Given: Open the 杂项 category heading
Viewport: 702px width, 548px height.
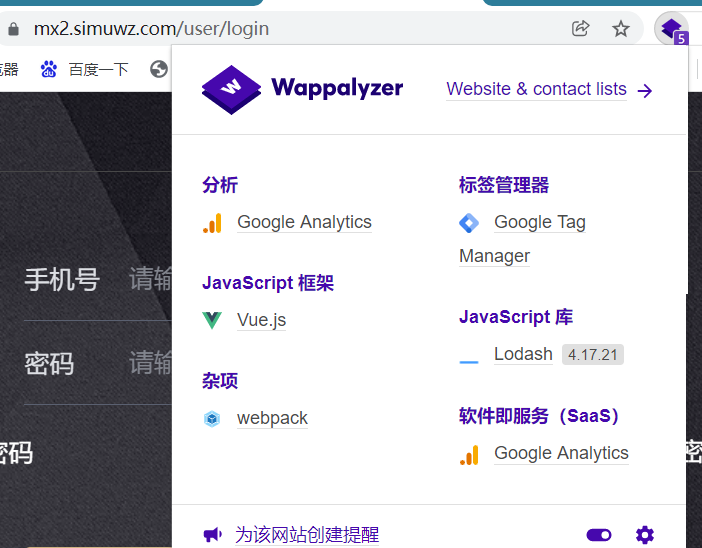Looking at the screenshot, I should [220, 381].
